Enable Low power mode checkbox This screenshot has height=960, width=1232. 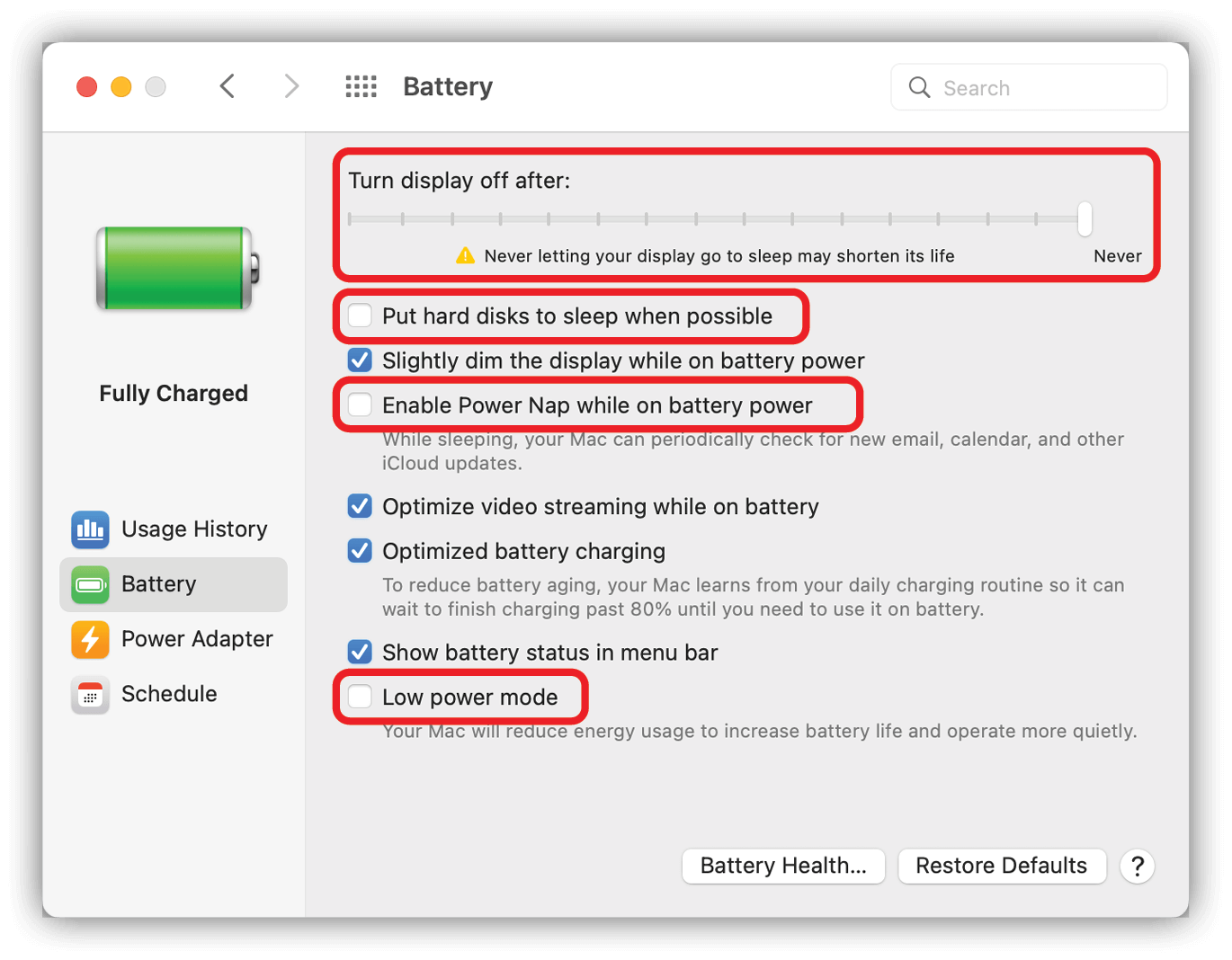point(360,697)
